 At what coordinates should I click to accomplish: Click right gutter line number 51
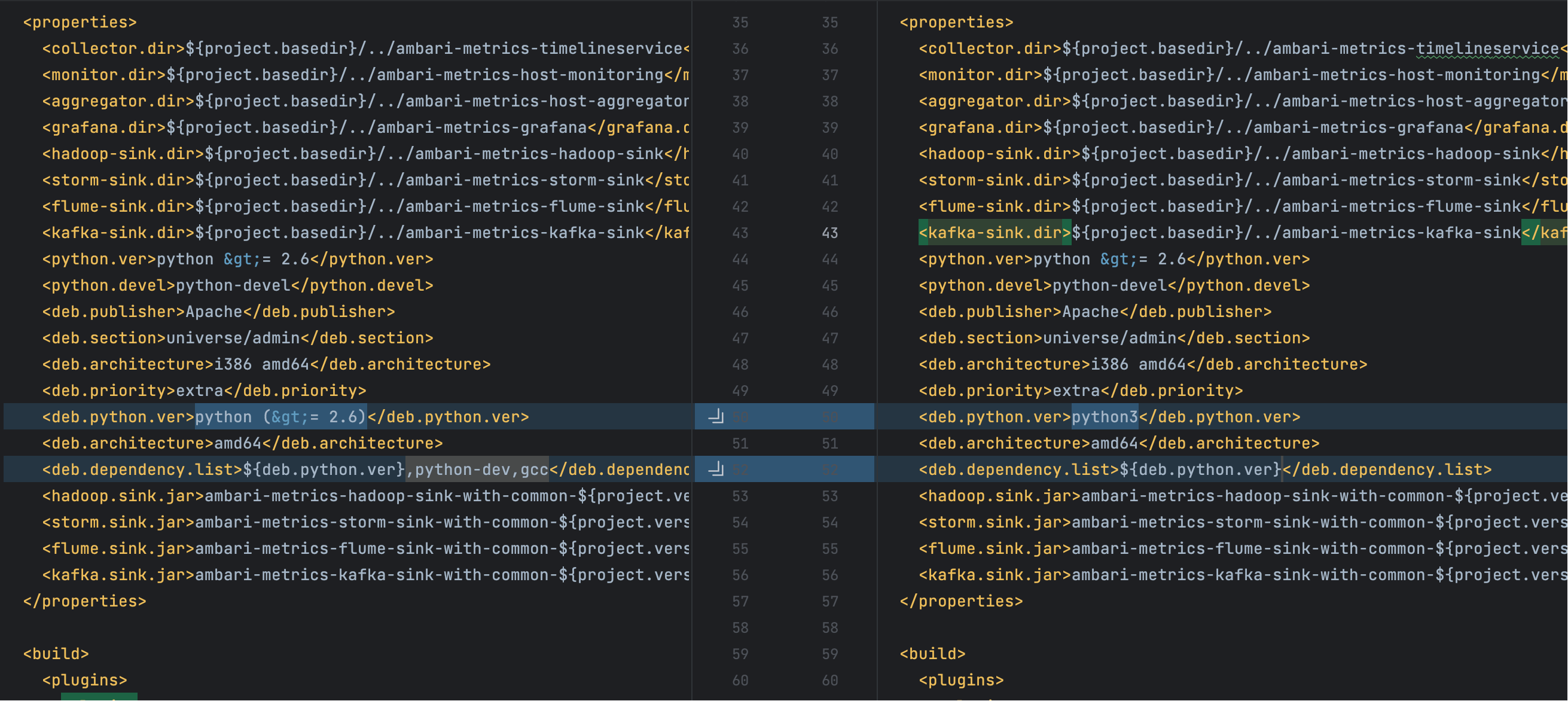(829, 443)
